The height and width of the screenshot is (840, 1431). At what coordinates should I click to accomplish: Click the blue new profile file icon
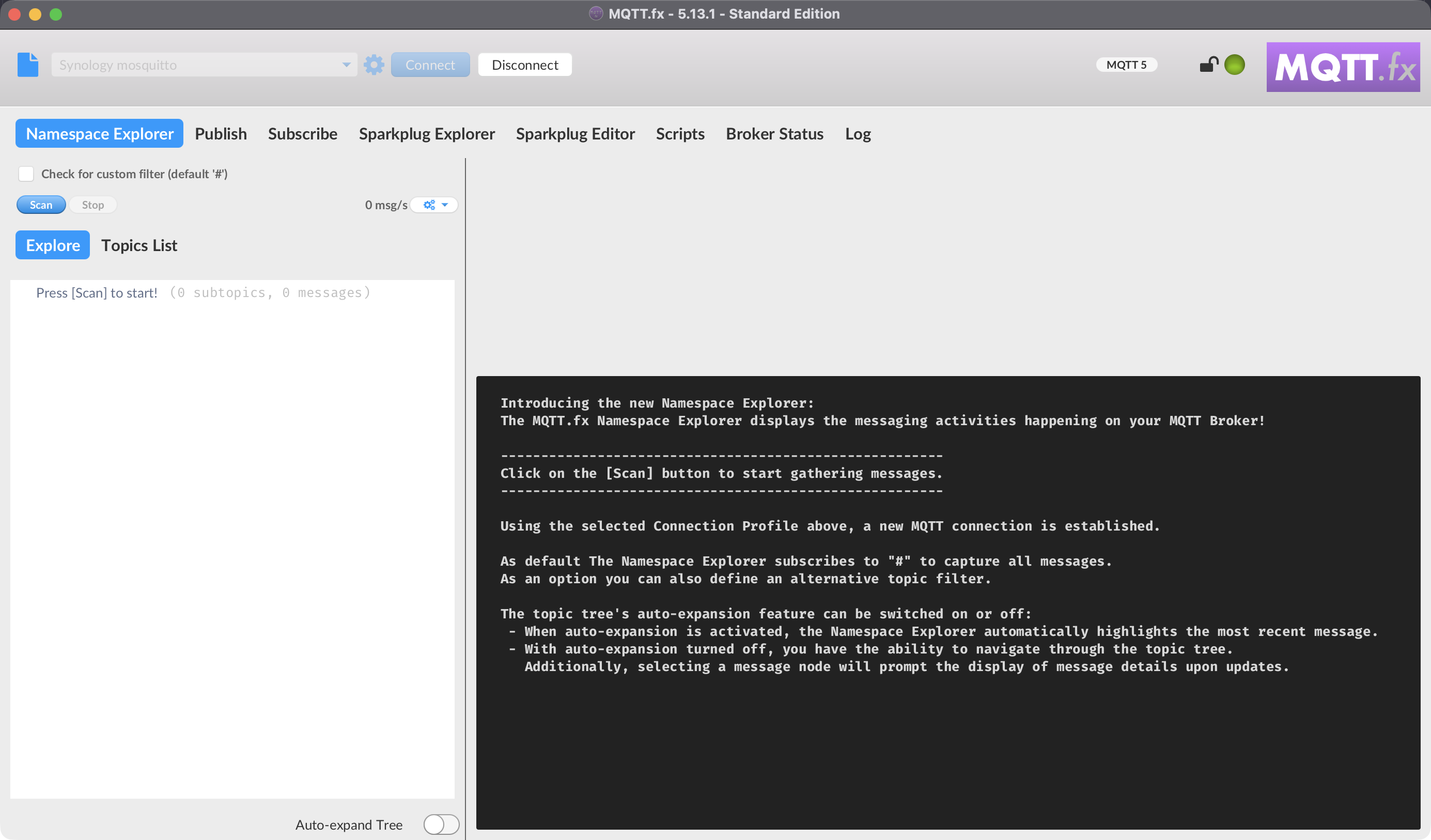[28, 65]
